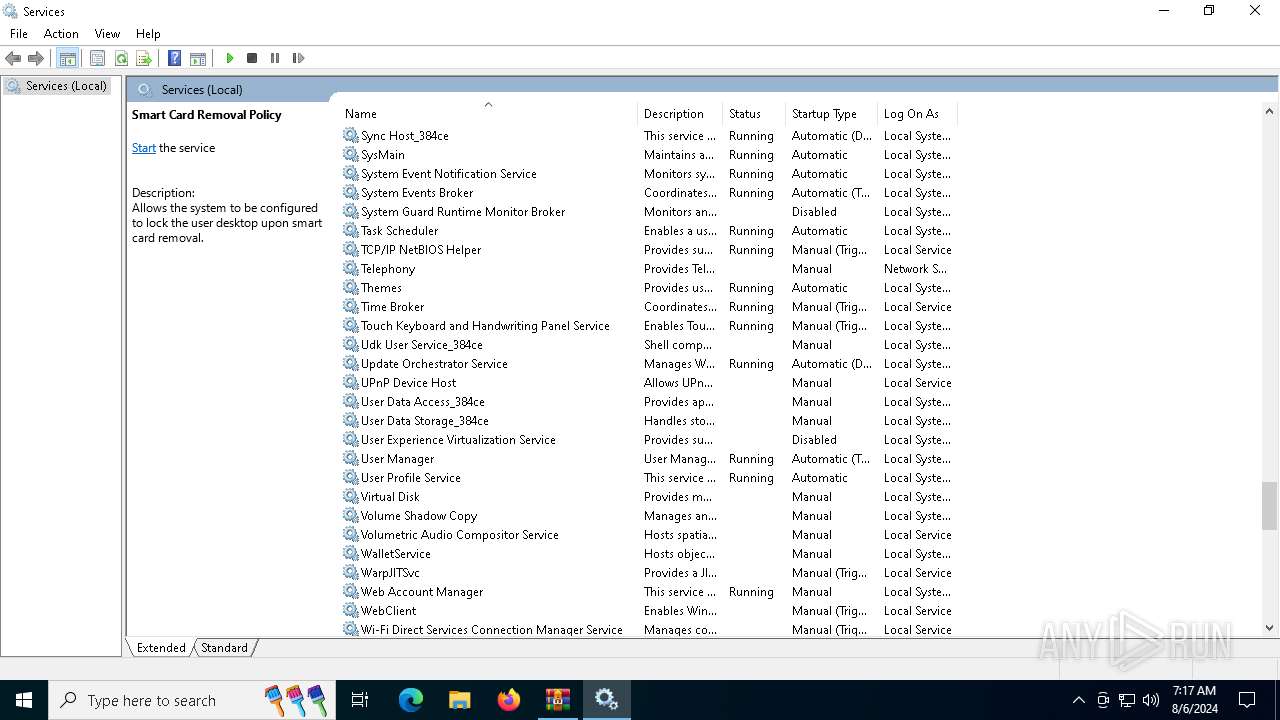Toggle Show/Hide Action Pane toolbar icon
This screenshot has width=1280, height=720.
pos(198,58)
